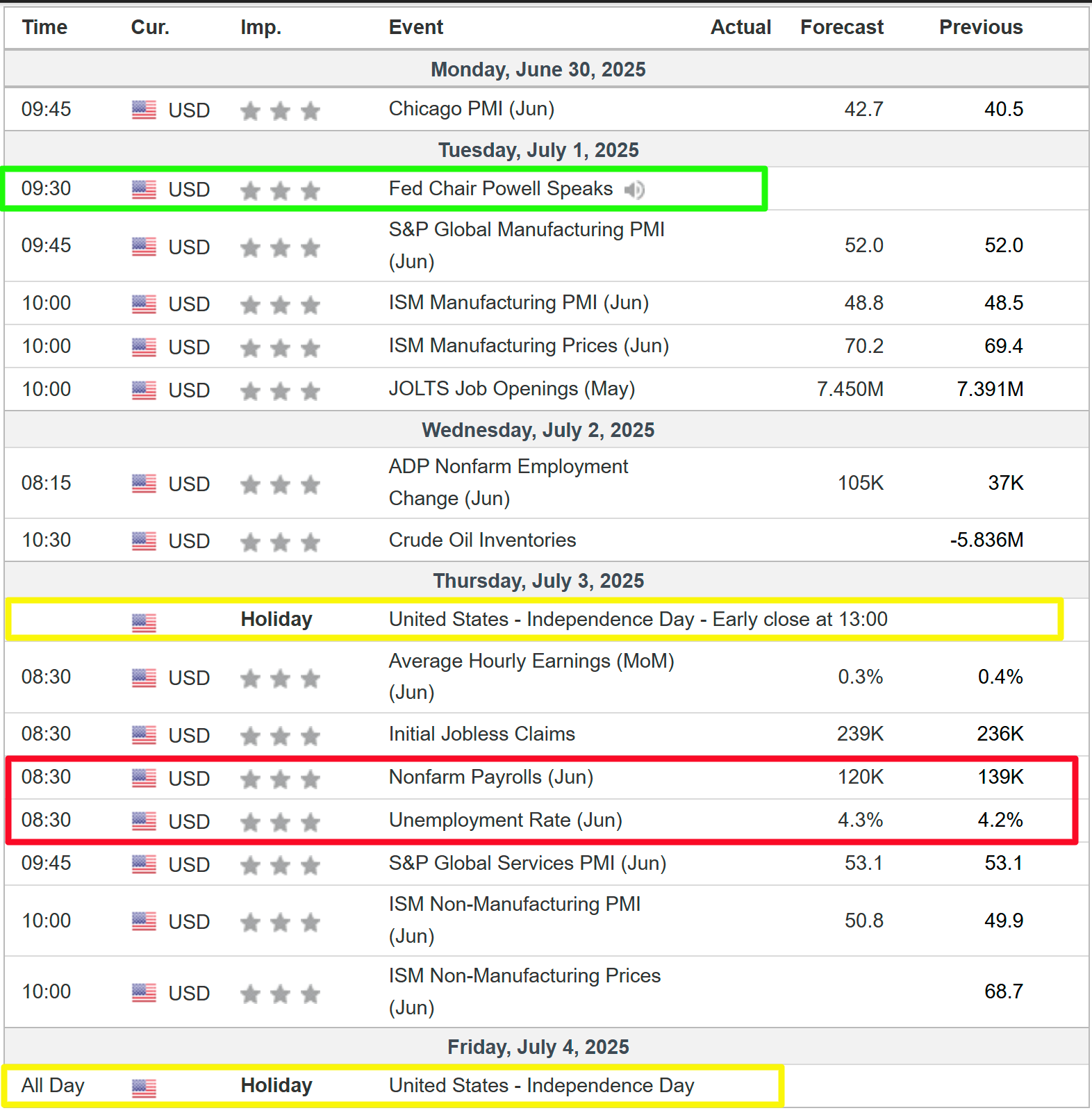Click the 50.8 ISM Non-Manufacturing PMI forecast
Viewport: 1092px width, 1113px height.
click(863, 921)
